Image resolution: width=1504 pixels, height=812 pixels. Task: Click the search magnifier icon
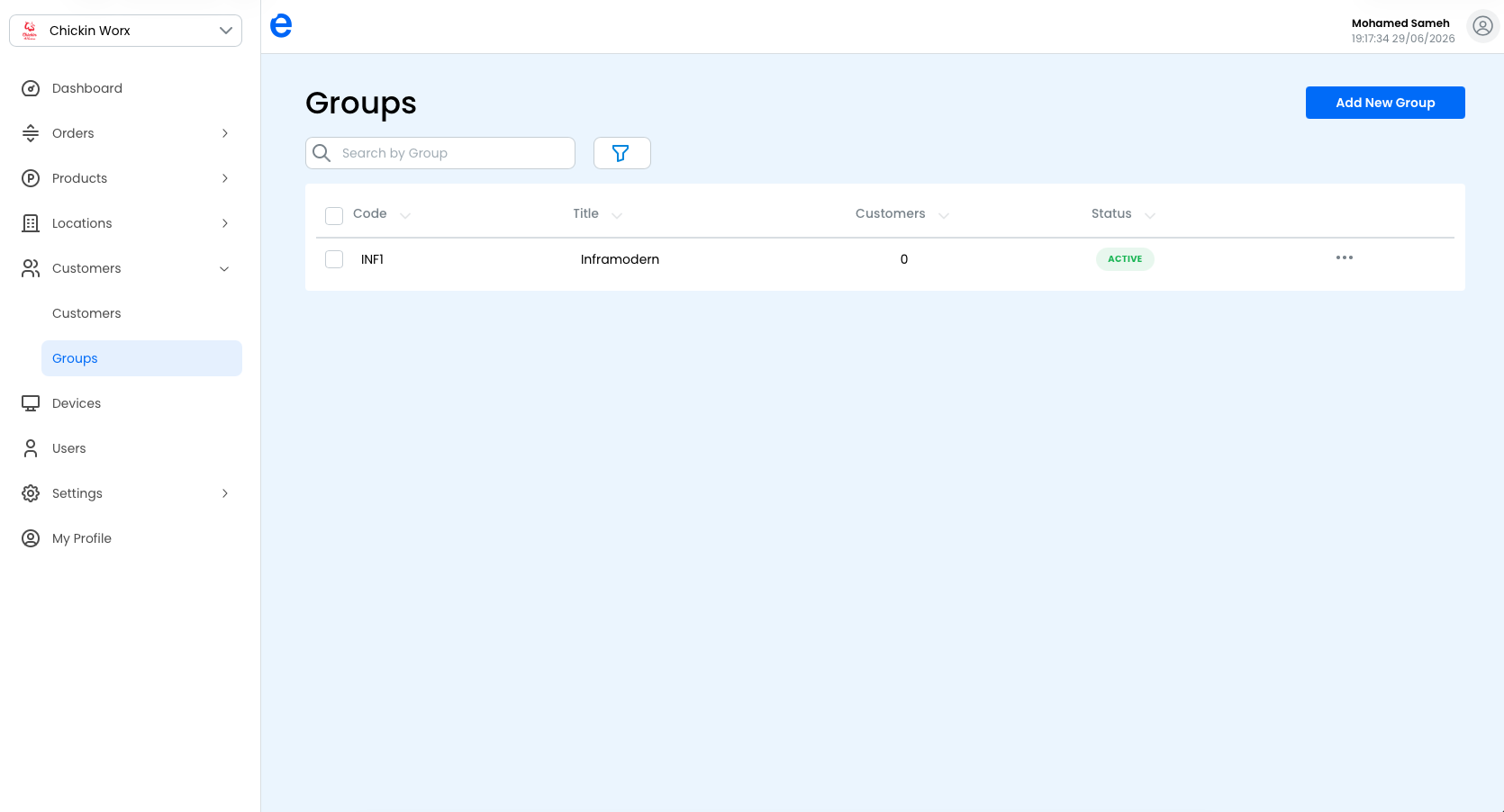click(322, 153)
